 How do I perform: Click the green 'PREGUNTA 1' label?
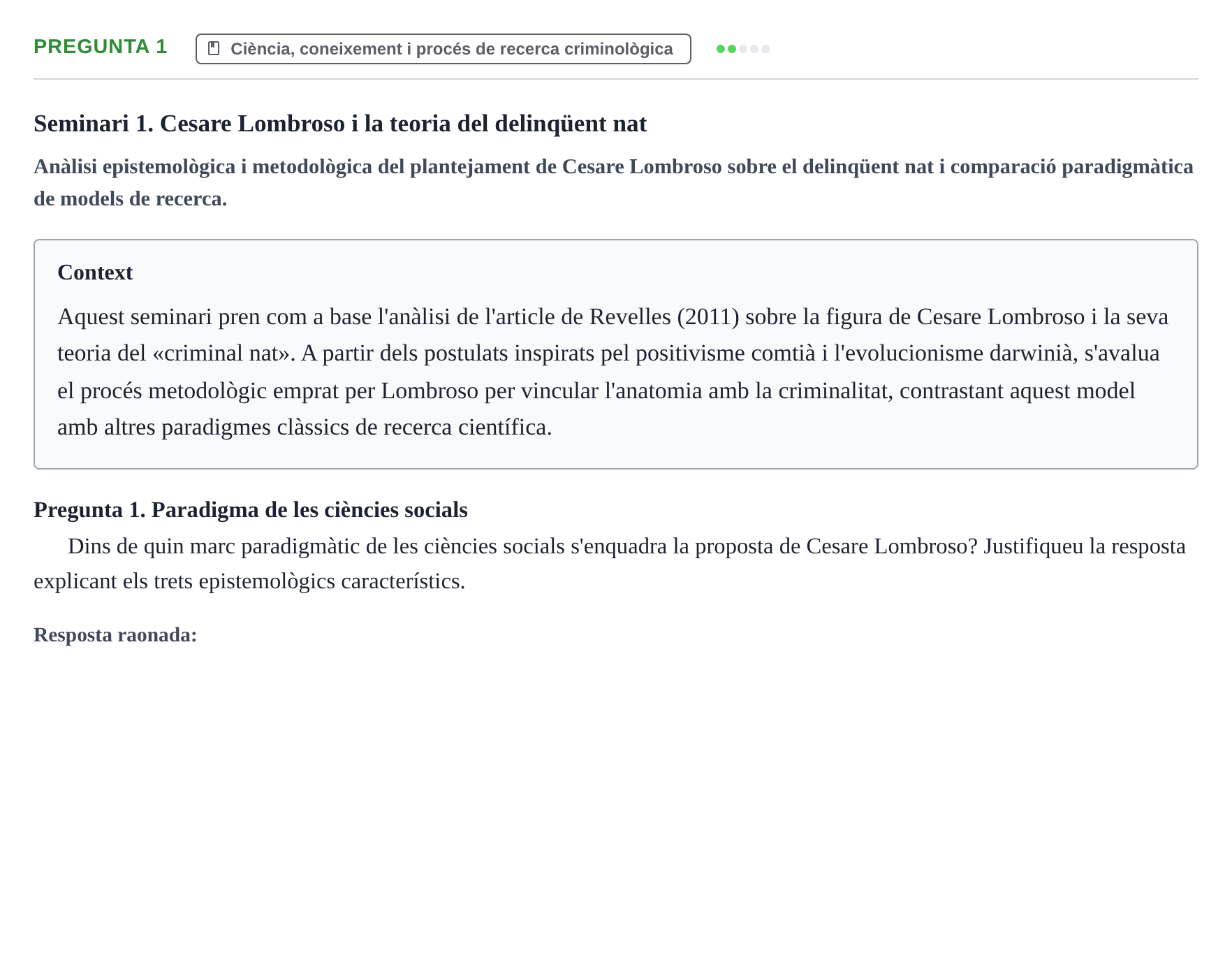tap(101, 47)
